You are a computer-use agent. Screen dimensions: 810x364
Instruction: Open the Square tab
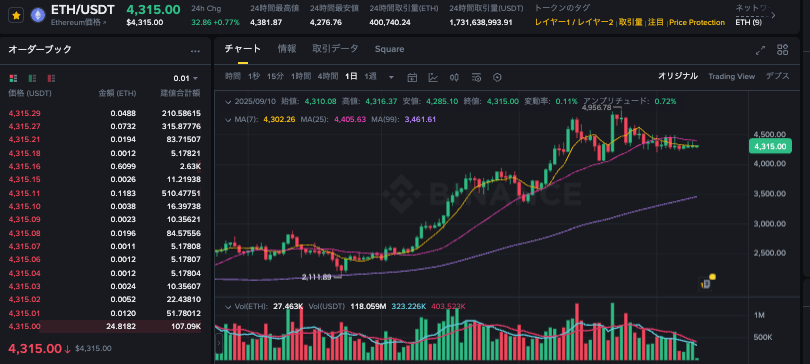[x=390, y=49]
